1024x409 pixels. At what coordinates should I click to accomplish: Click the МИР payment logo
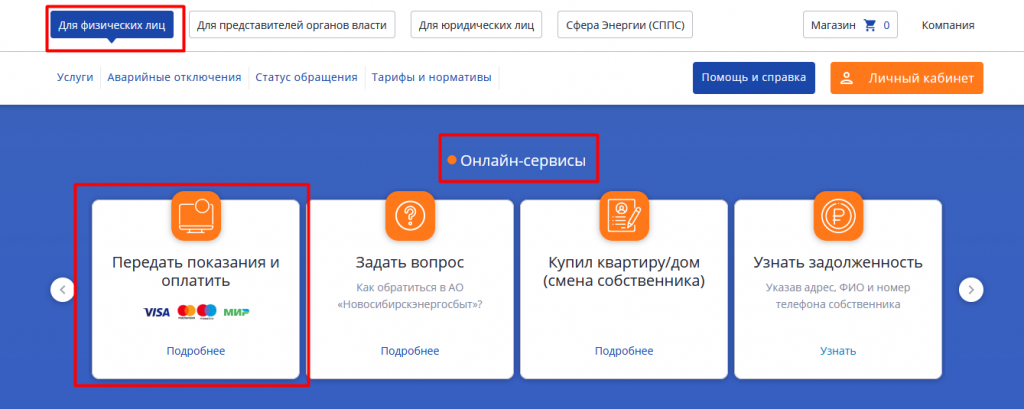tap(237, 312)
